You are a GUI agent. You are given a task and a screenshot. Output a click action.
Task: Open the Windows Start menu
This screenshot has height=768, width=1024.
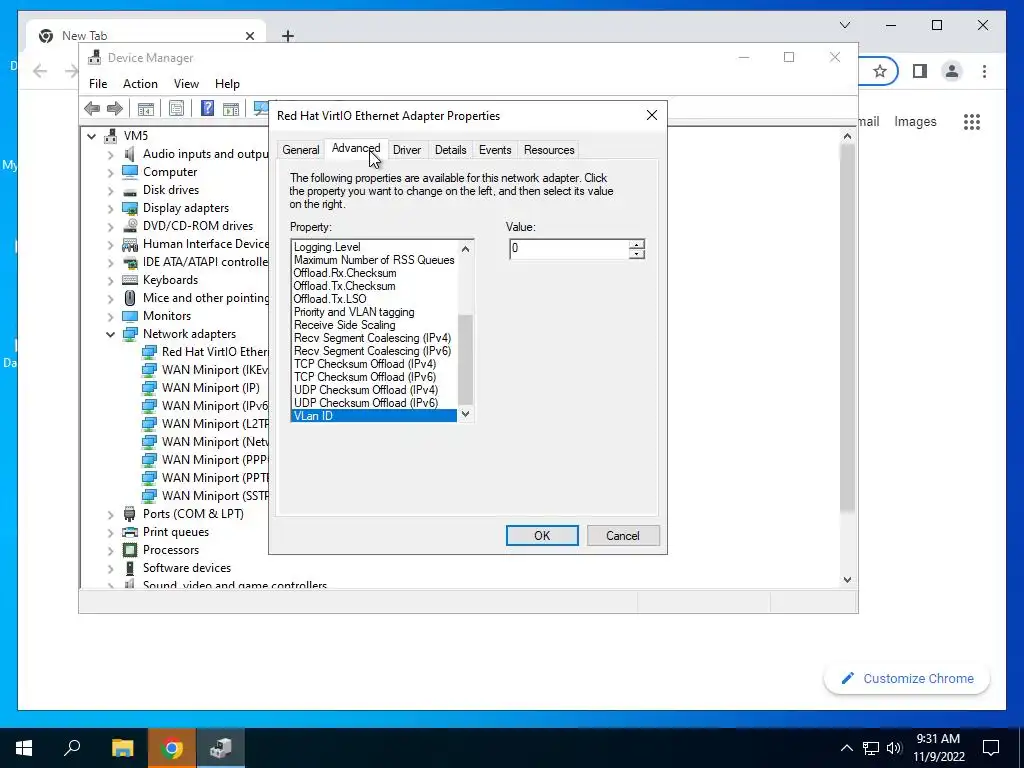click(x=24, y=748)
